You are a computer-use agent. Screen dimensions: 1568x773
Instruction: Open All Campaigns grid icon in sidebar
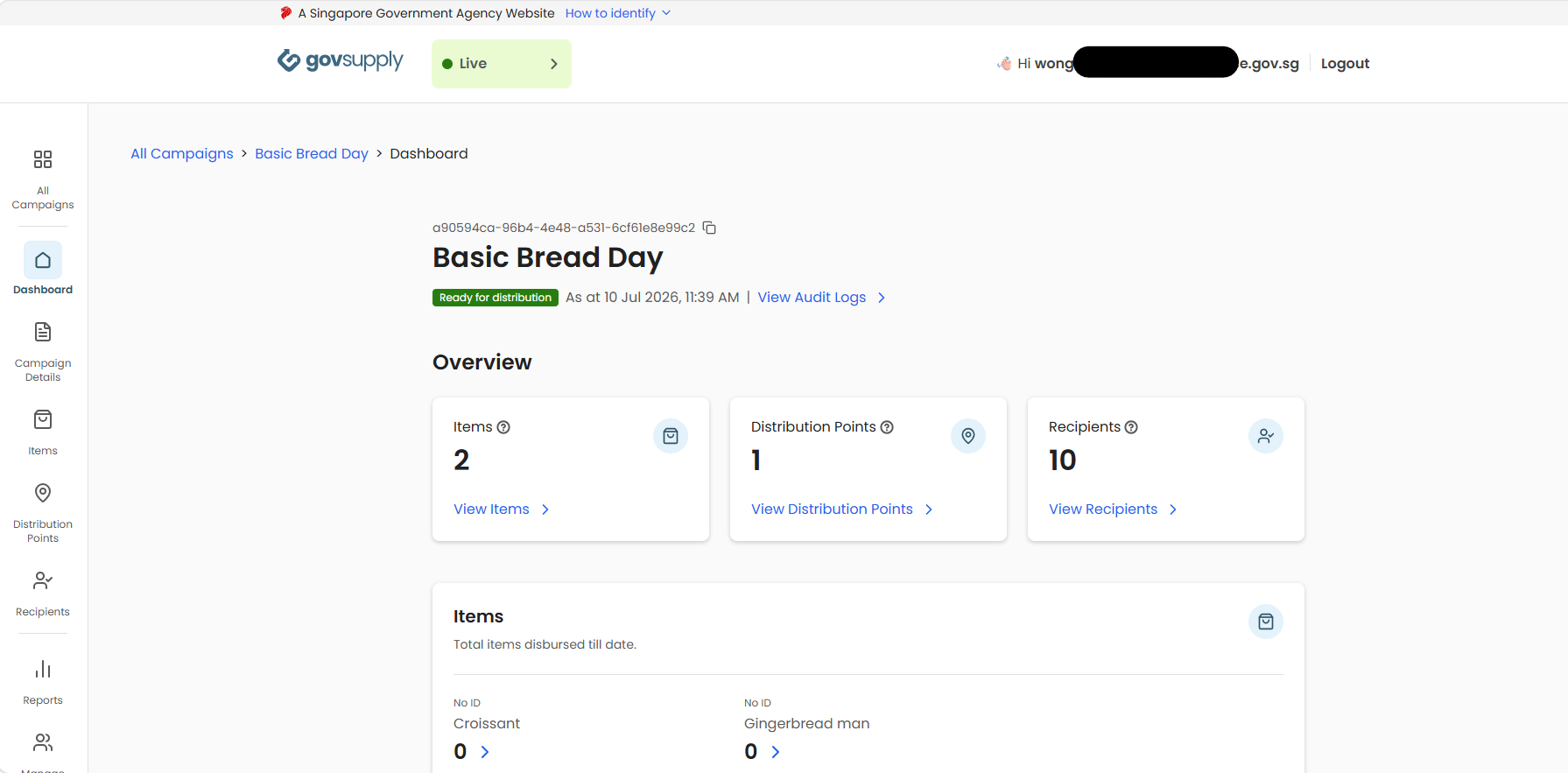click(43, 159)
